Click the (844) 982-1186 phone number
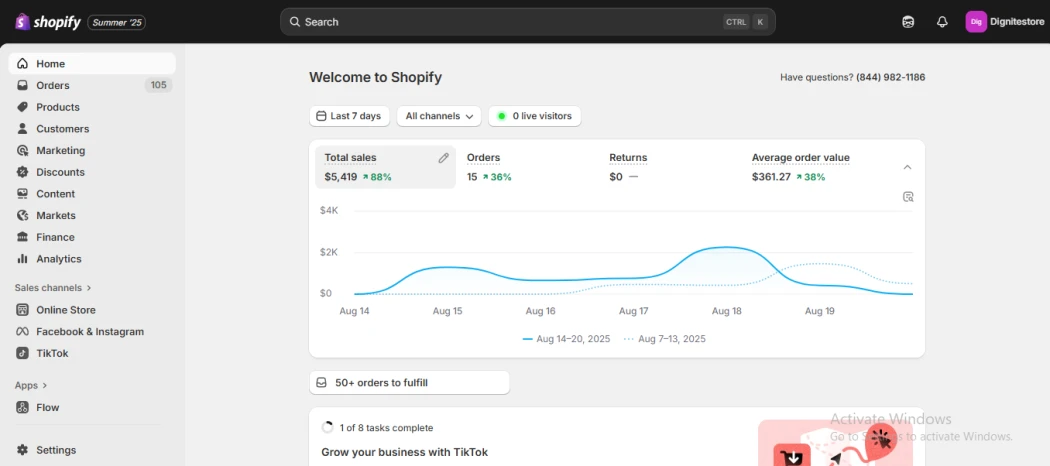Image resolution: width=1050 pixels, height=466 pixels. [x=891, y=77]
